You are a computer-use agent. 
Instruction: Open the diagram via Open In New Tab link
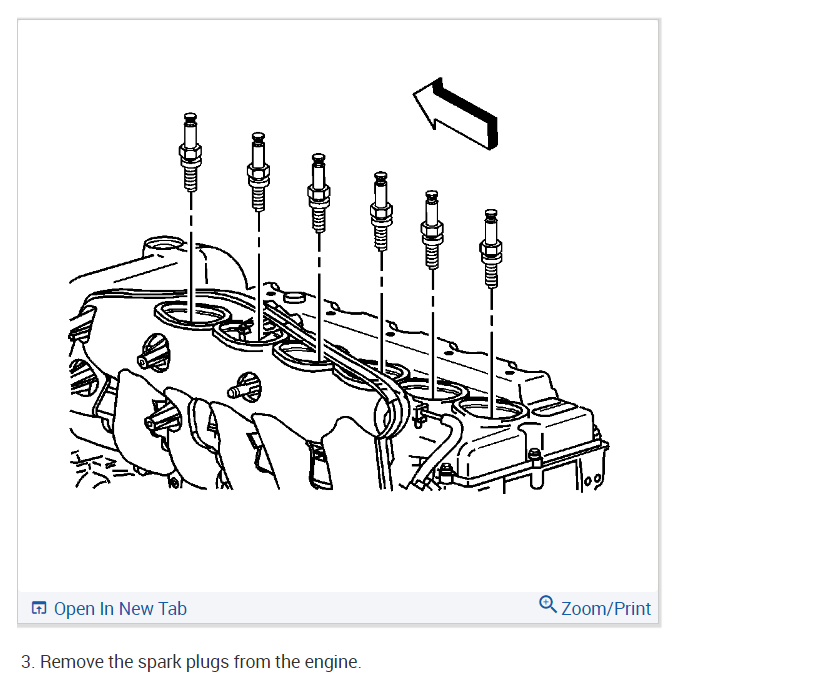pos(120,608)
